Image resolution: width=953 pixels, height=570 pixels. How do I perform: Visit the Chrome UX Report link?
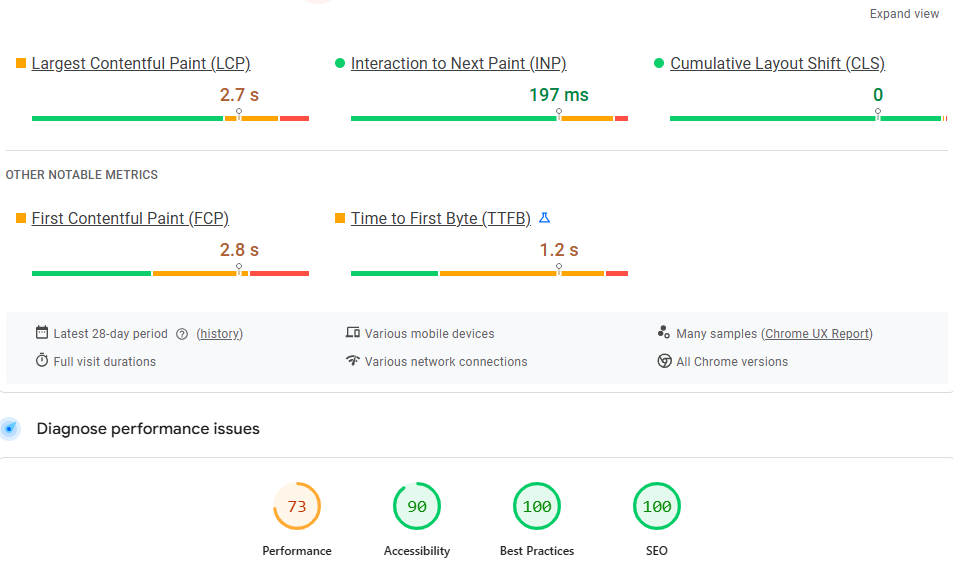(x=818, y=334)
